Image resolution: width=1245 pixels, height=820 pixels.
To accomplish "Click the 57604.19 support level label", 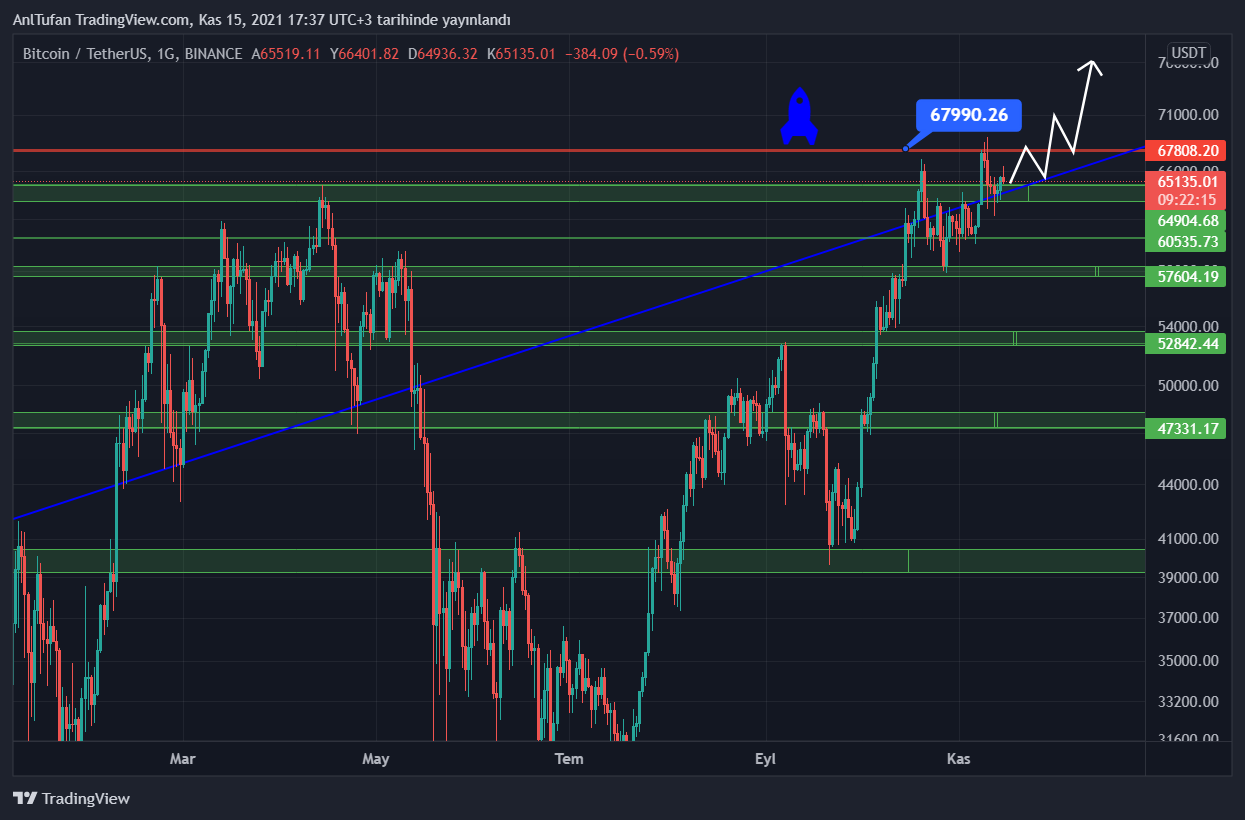I will tap(1186, 276).
